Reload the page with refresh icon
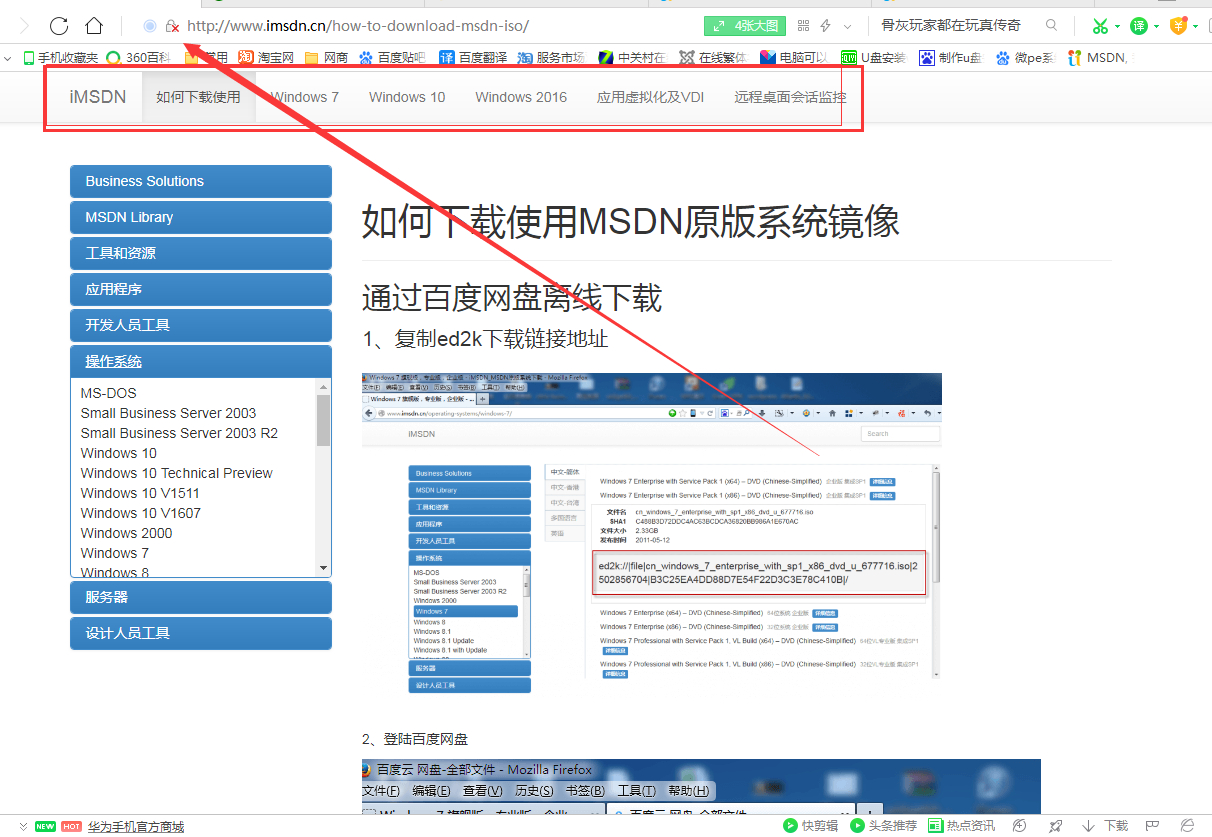1212x837 pixels. click(59, 26)
